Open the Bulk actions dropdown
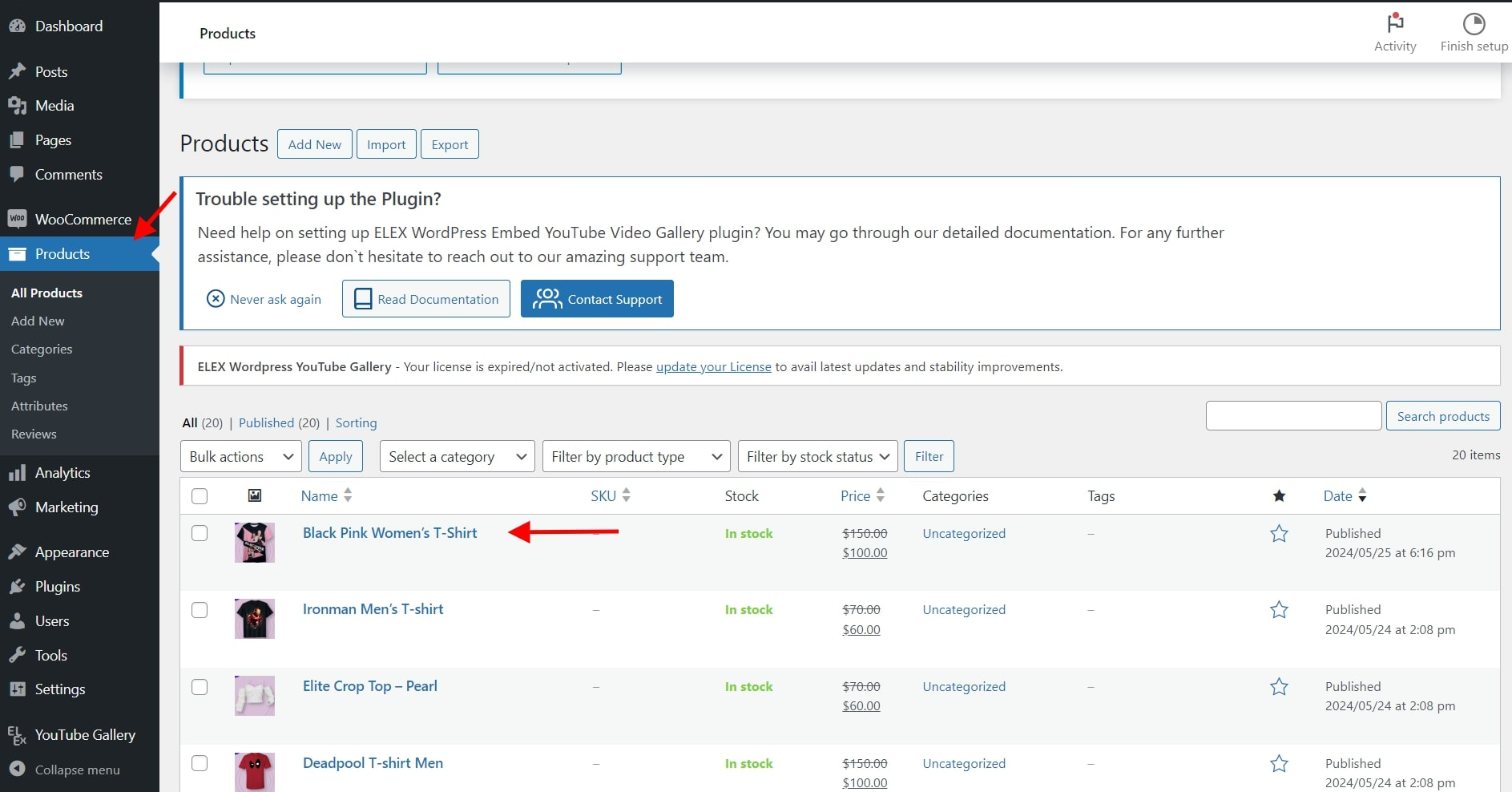 [x=241, y=457]
